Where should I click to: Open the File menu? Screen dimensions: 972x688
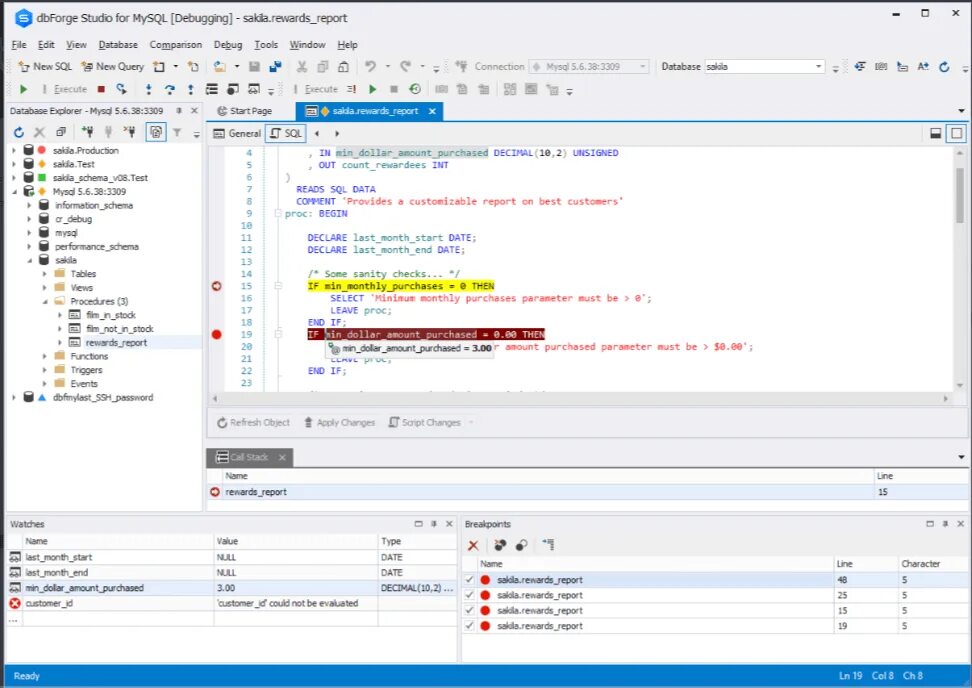[19, 45]
